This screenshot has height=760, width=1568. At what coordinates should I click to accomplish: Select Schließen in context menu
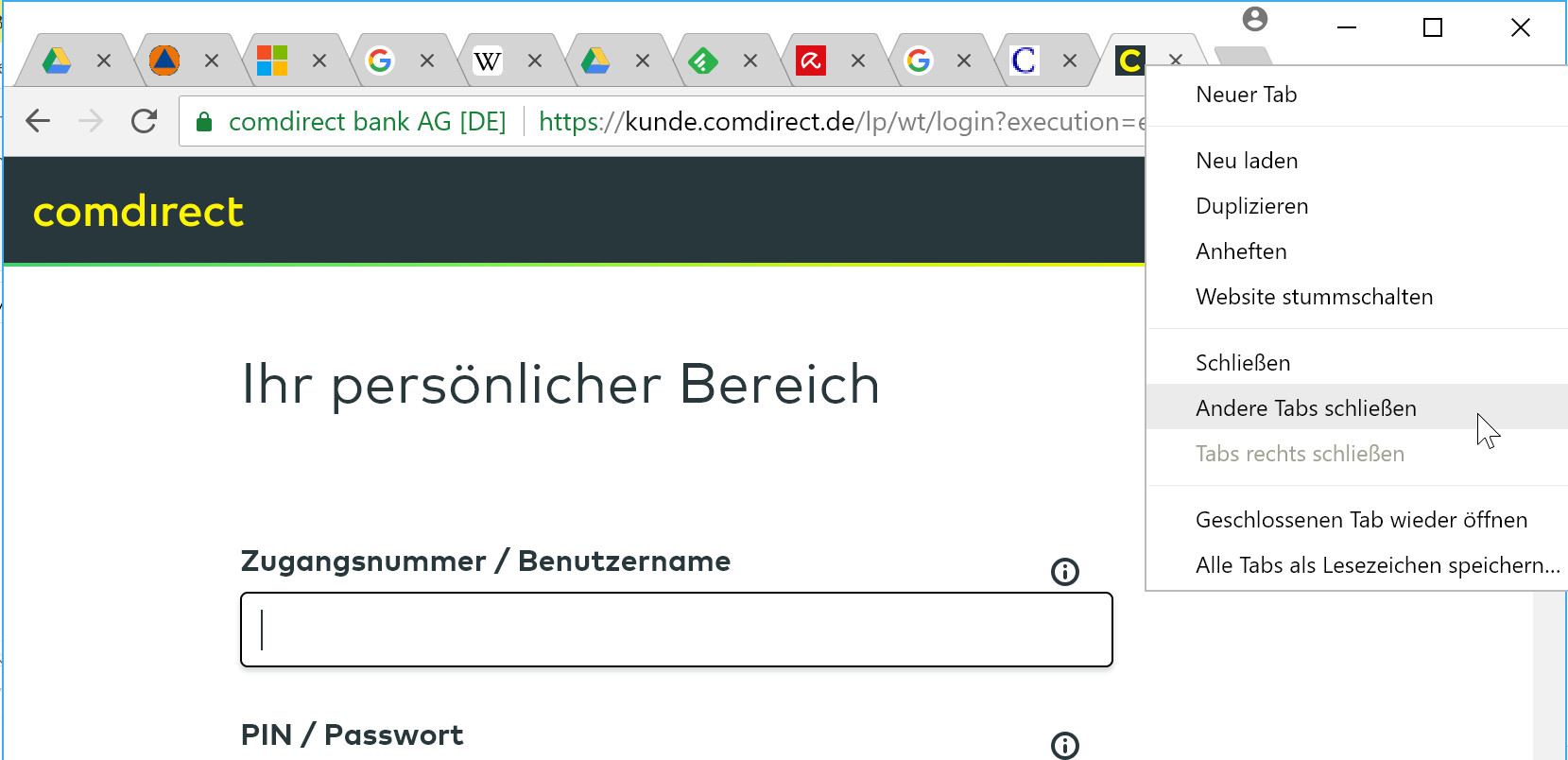pos(1357,363)
